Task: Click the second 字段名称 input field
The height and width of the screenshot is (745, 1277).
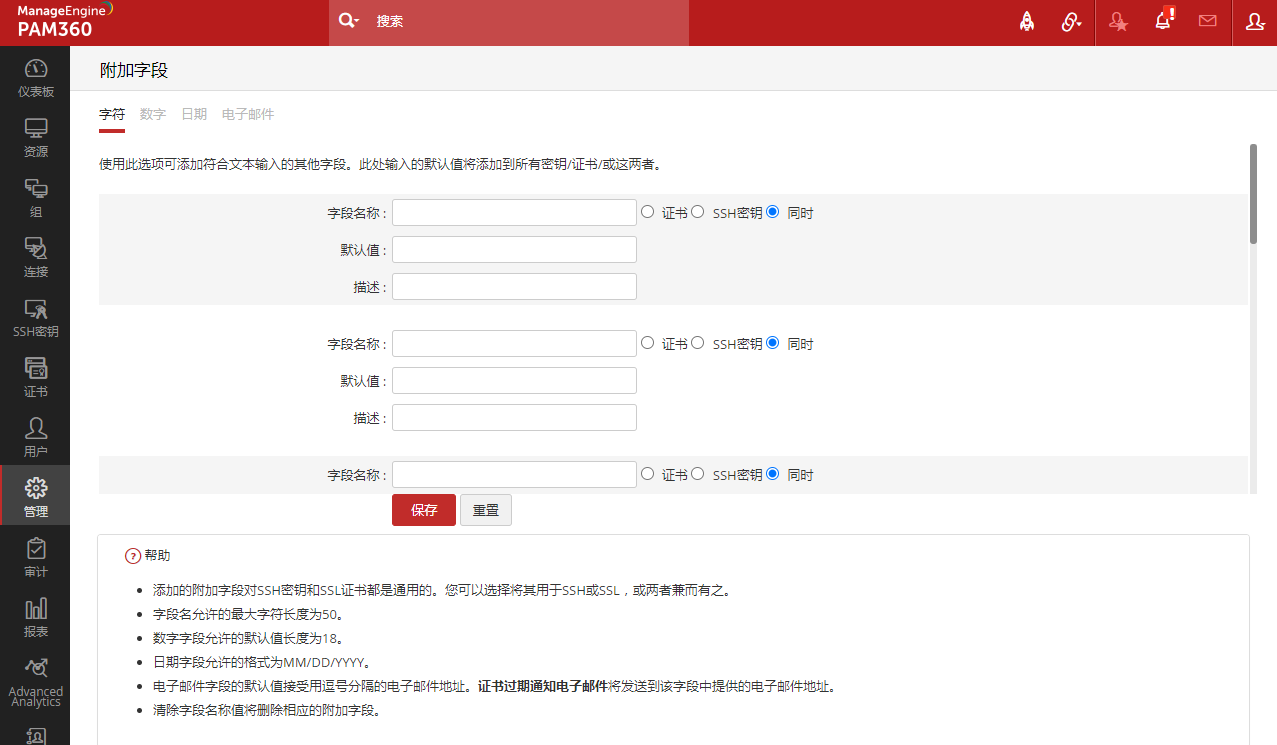Action: pos(514,343)
